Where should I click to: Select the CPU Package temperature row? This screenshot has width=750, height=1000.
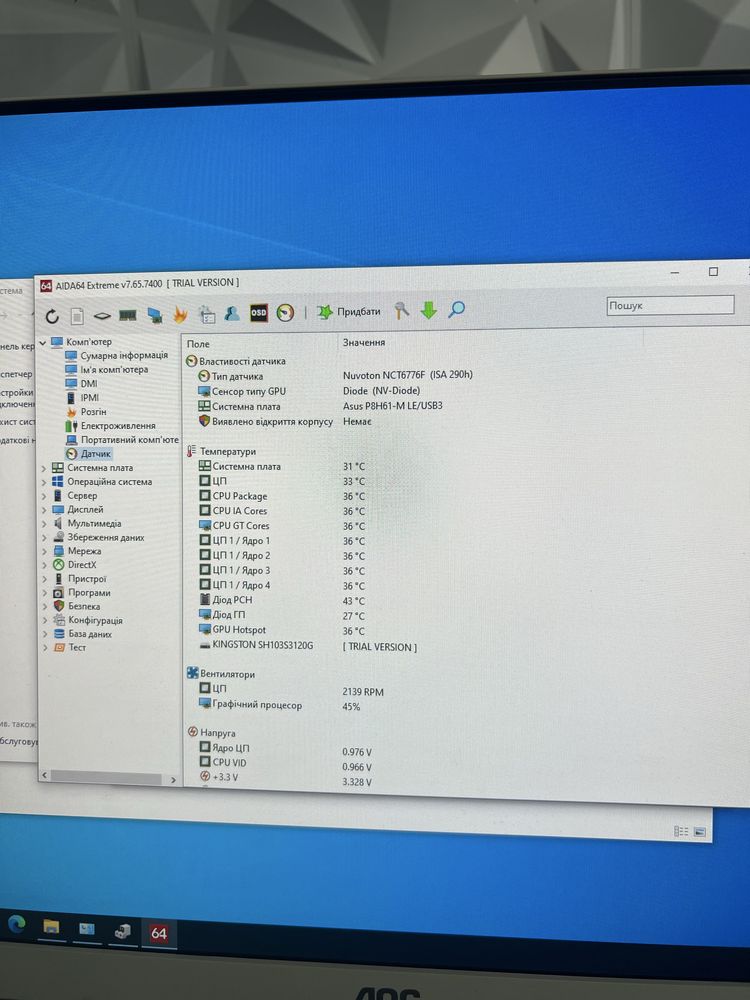(281, 496)
